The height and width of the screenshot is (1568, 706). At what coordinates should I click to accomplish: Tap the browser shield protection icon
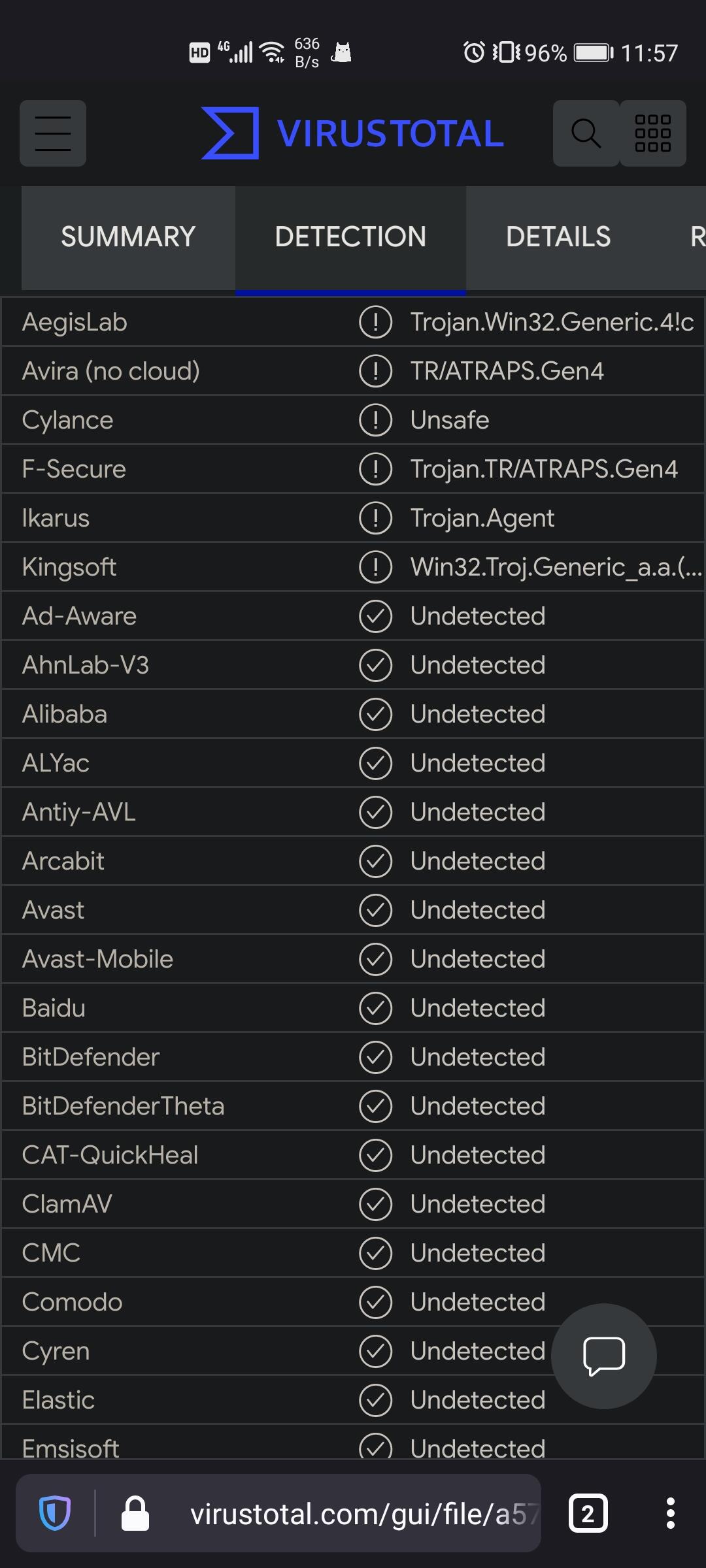55,1513
